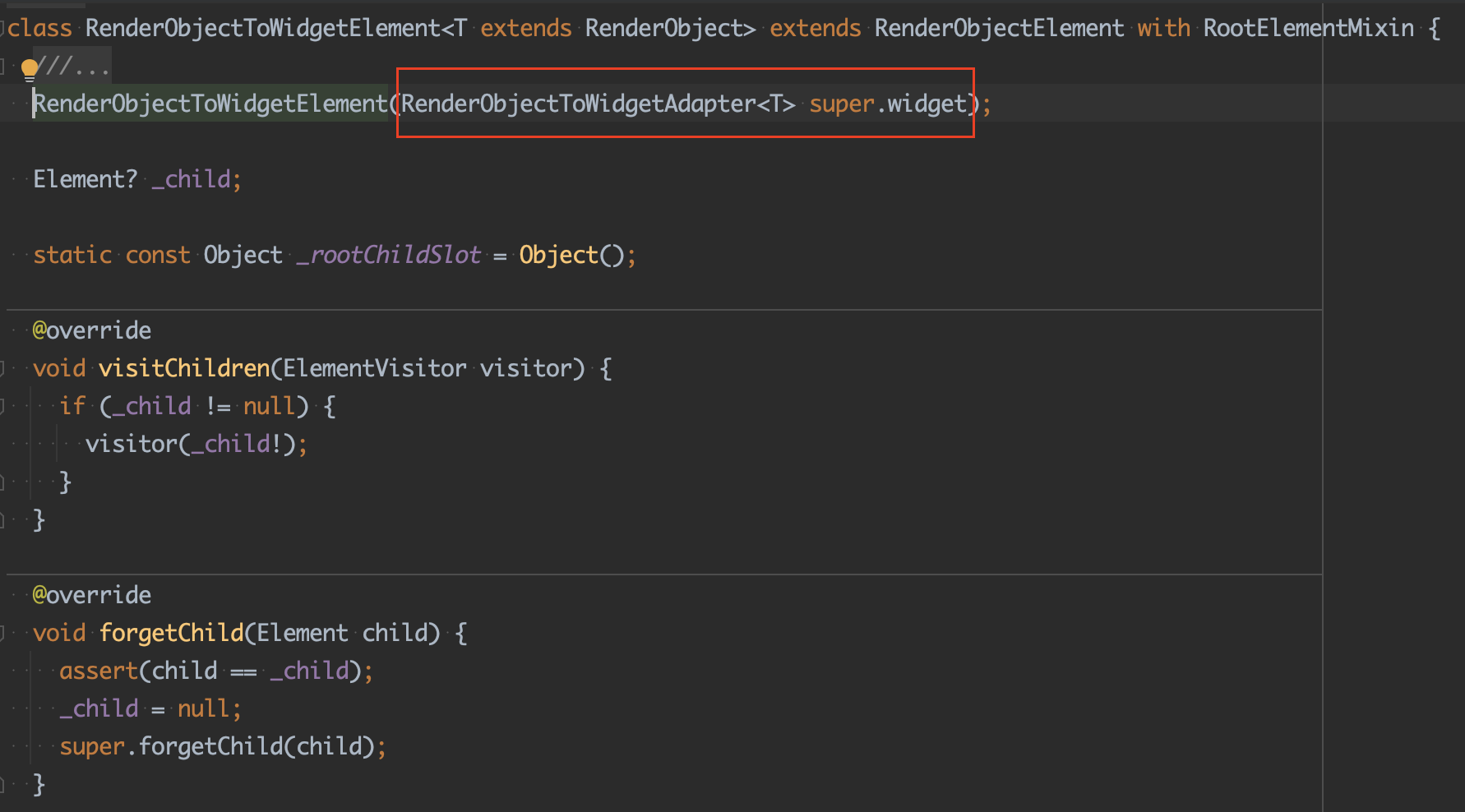Click the 'Object()' constructor call
Image resolution: width=1465 pixels, height=812 pixels.
[571, 255]
